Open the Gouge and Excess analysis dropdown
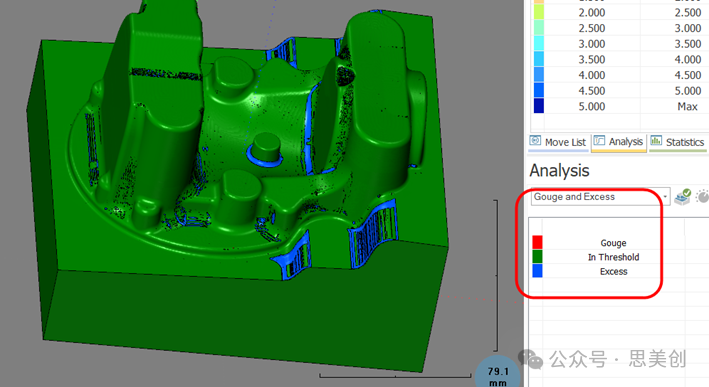This screenshot has width=709, height=387. (x=600, y=197)
